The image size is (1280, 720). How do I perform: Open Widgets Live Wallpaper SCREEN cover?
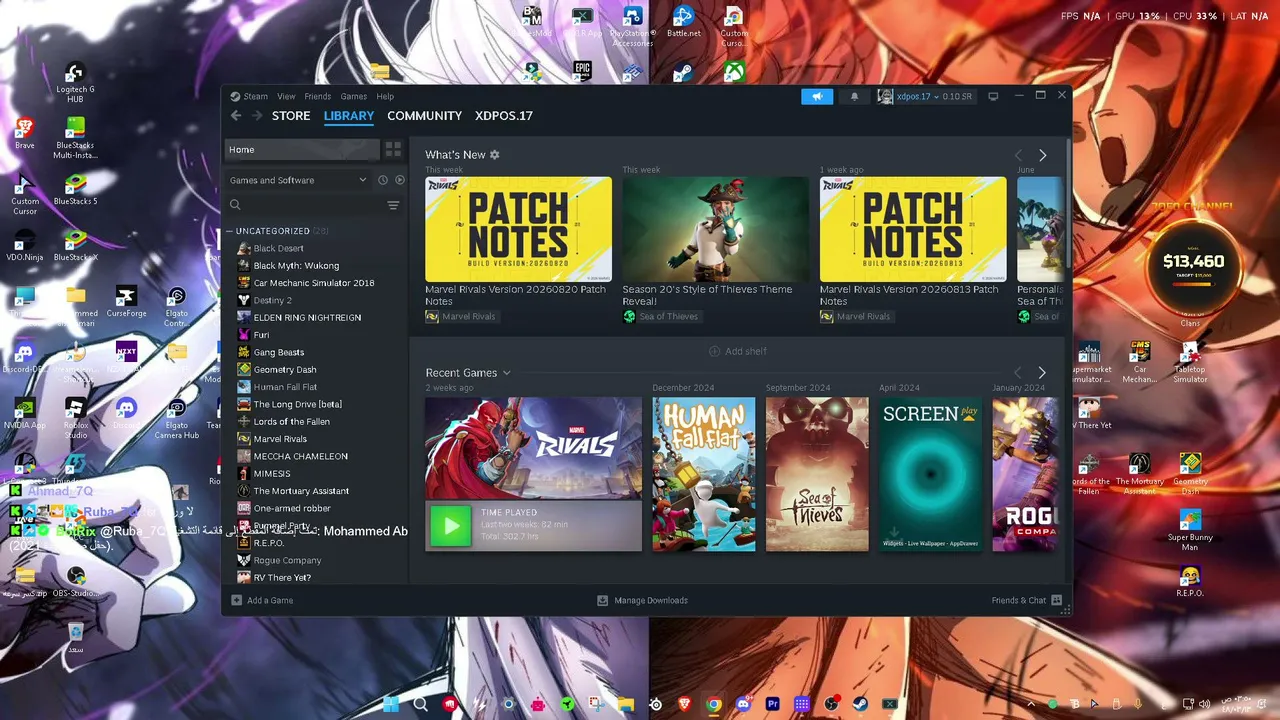[930, 474]
